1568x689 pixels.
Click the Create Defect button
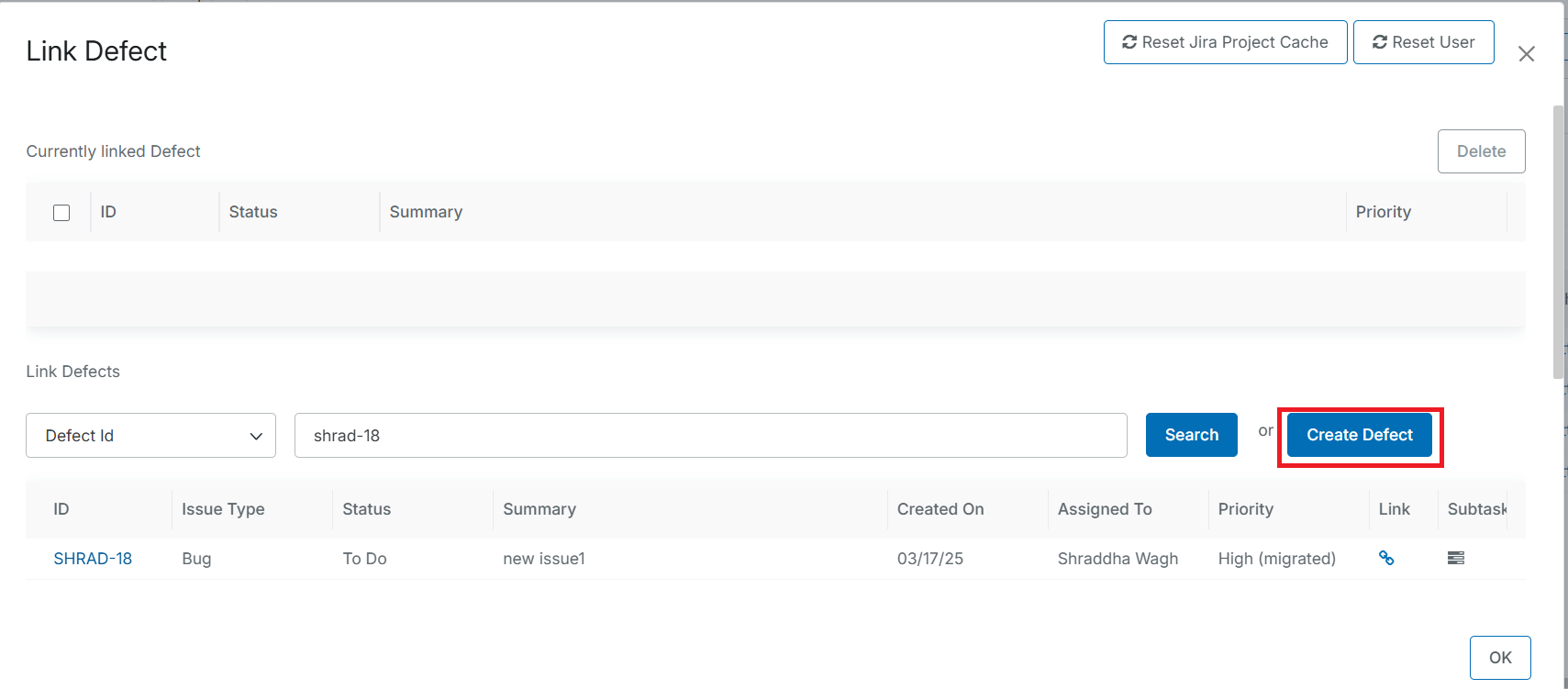[1359, 435]
